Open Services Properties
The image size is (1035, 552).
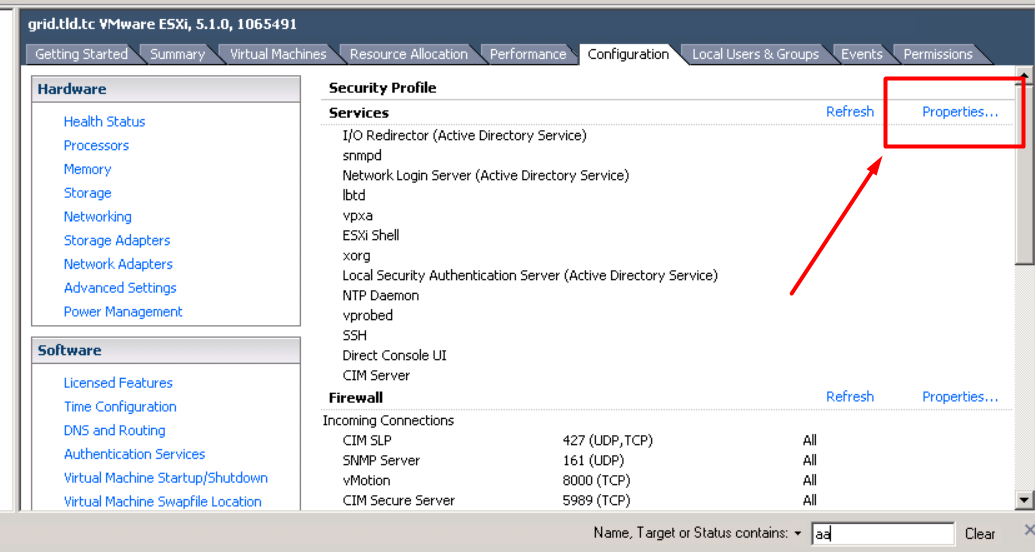(x=960, y=112)
